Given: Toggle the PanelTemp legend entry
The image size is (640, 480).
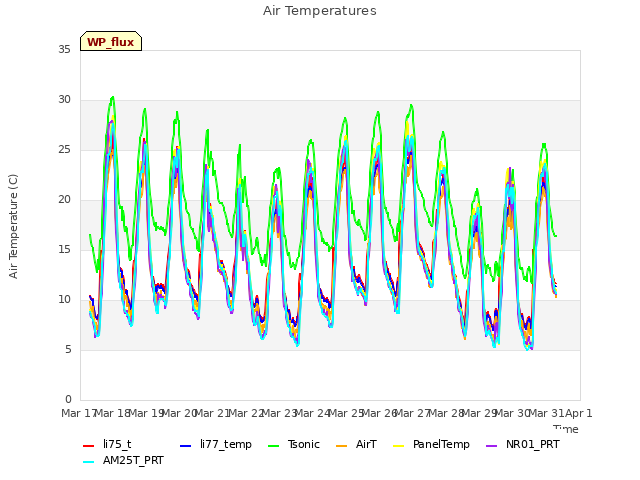Looking at the screenshot, I should click(431, 444).
